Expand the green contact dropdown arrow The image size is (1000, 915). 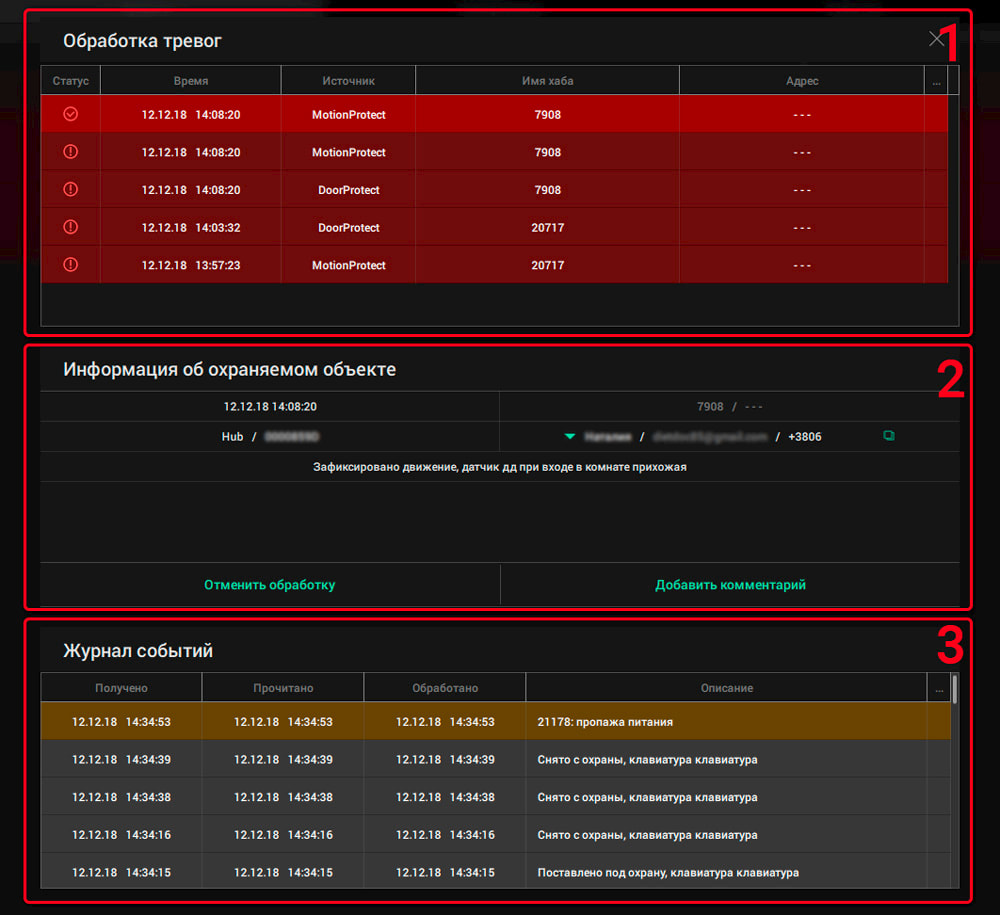[x=570, y=436]
